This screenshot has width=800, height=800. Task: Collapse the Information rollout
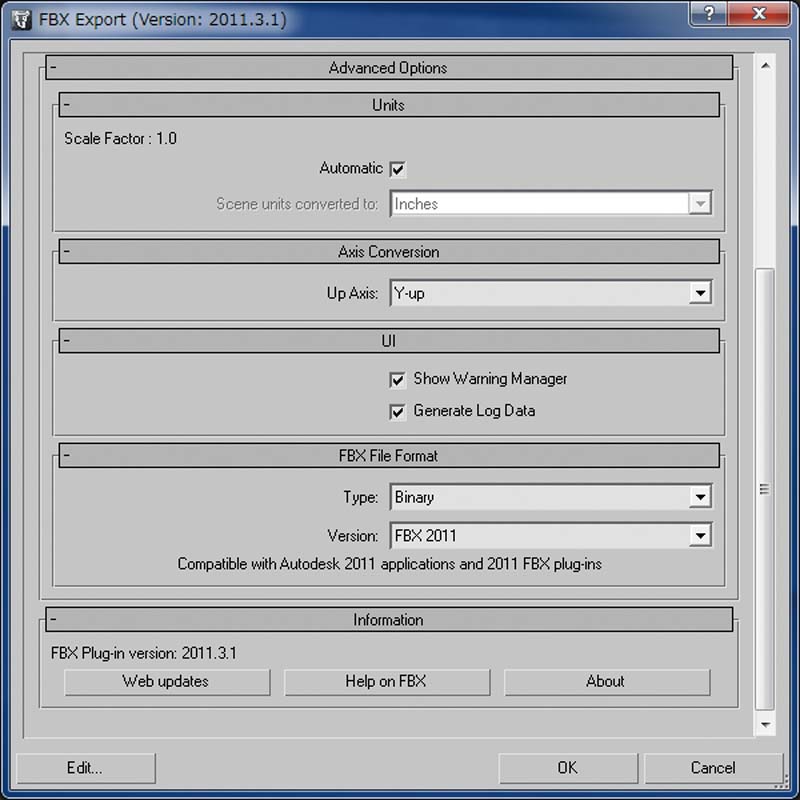tap(389, 619)
